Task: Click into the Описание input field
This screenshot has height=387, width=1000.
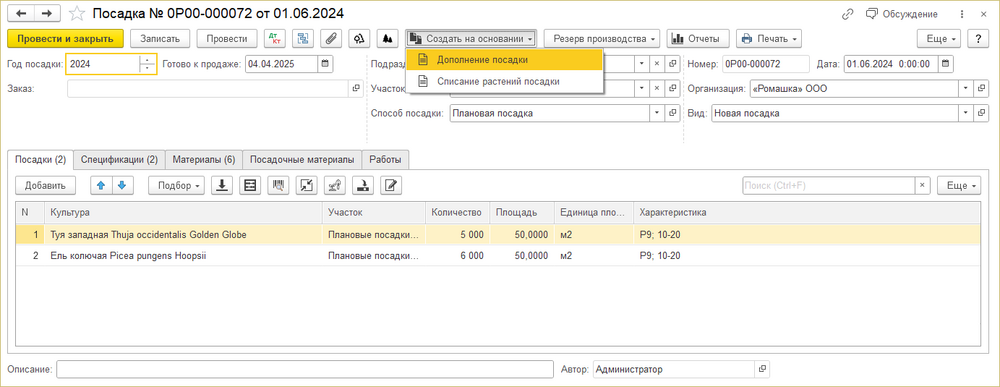Action: [305, 369]
